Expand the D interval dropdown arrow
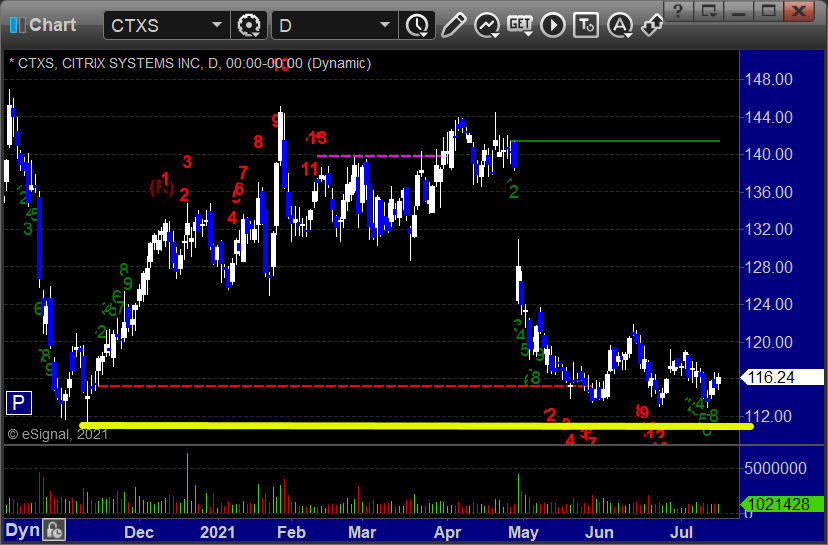Image resolution: width=828 pixels, height=545 pixels. (385, 25)
